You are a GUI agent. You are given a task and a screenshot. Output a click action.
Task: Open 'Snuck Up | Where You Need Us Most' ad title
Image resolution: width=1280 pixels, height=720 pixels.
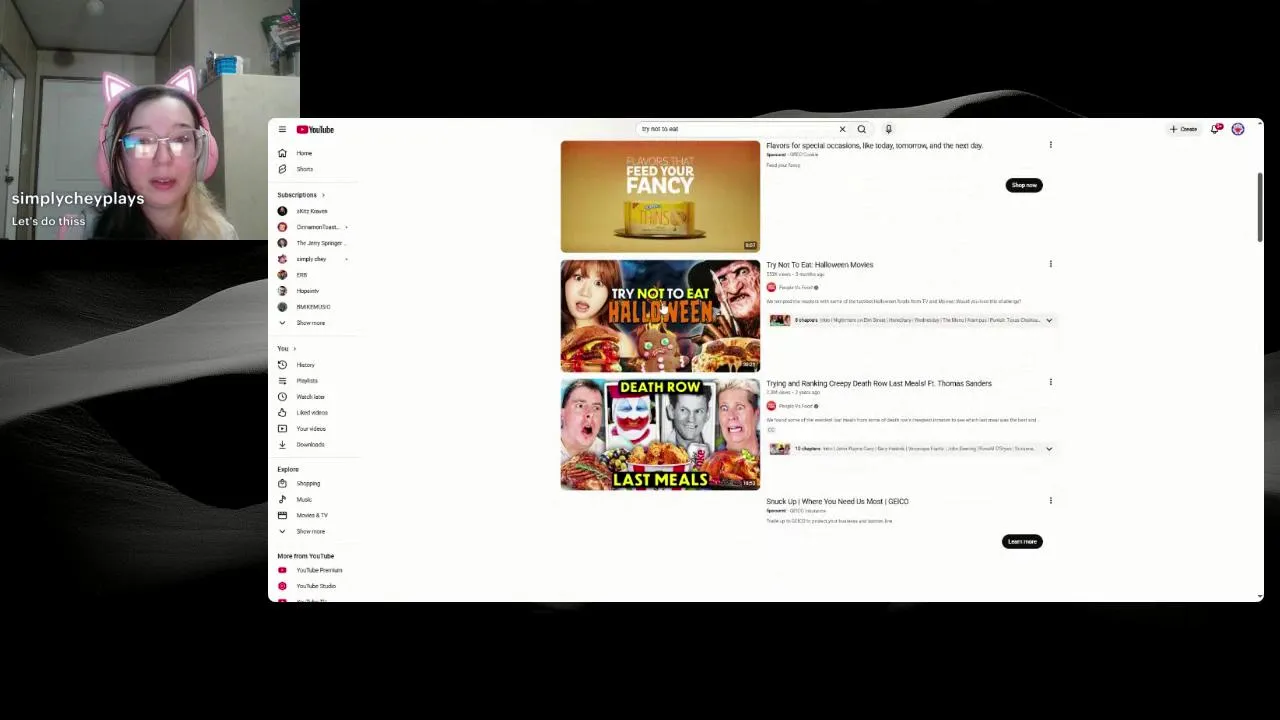pyautogui.click(x=837, y=502)
